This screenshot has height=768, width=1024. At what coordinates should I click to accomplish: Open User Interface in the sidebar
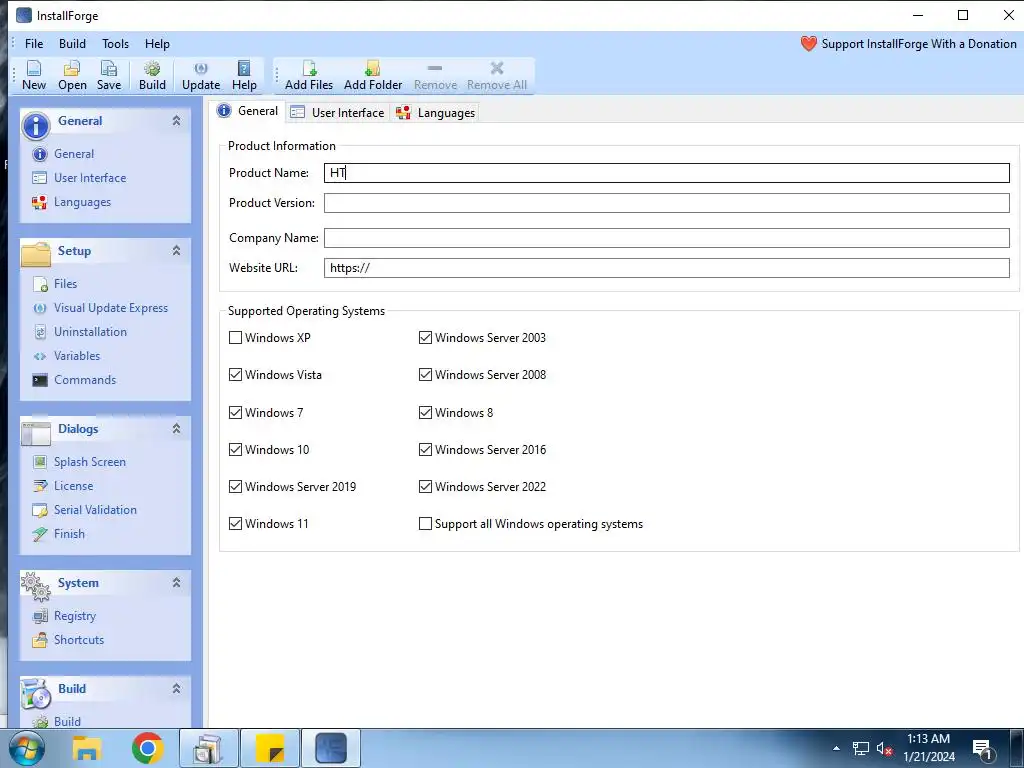(90, 178)
